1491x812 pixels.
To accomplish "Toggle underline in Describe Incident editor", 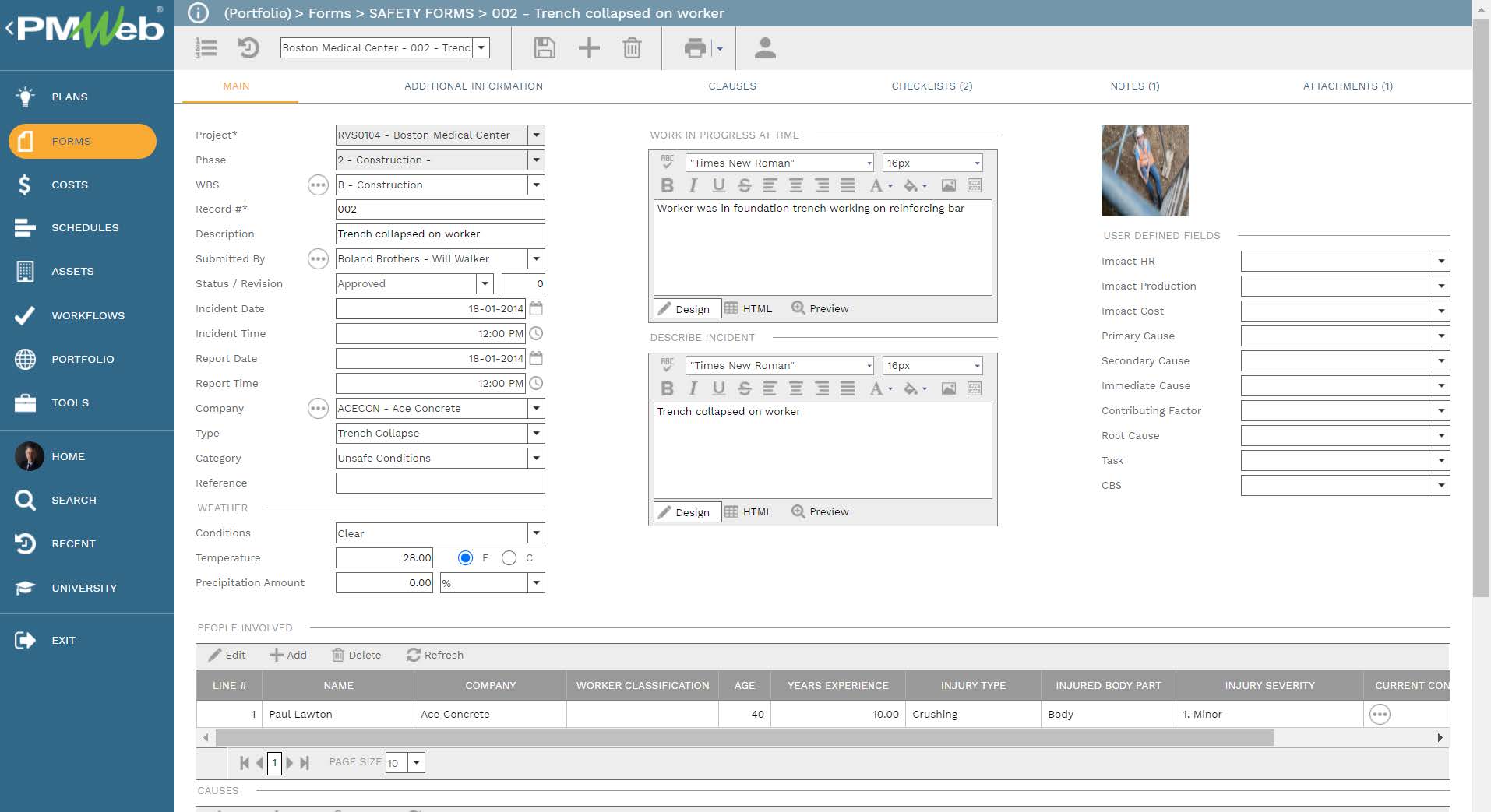I will click(x=718, y=388).
